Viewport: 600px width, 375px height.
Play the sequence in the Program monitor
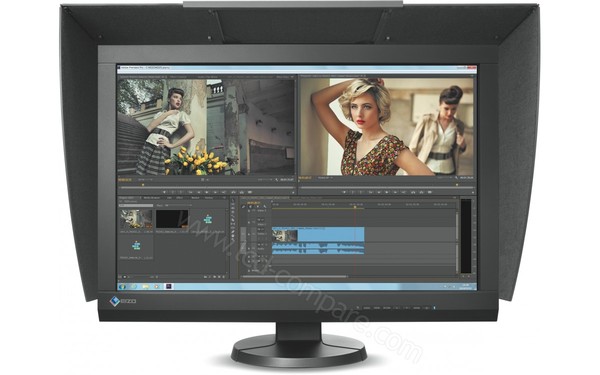pyautogui.click(x=387, y=192)
